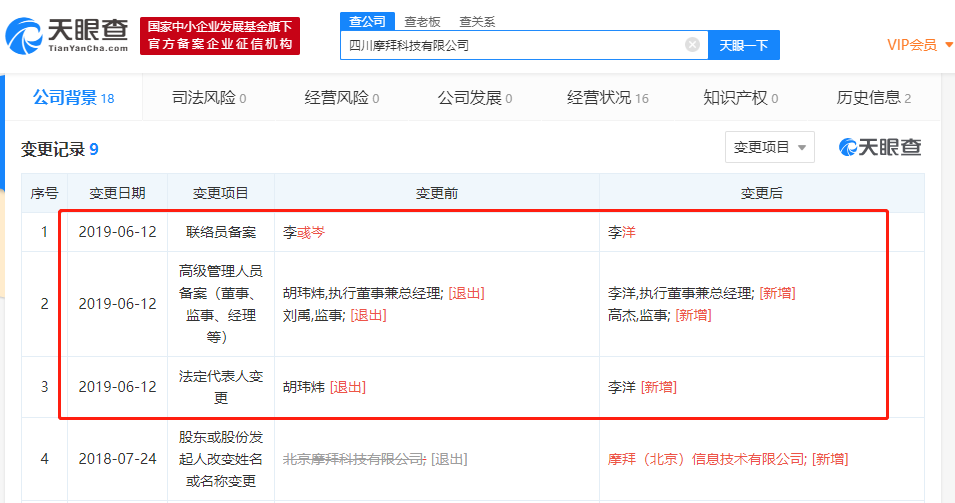Open the VIP会员 dropdown arrow
The image size is (955, 503).
coord(948,45)
